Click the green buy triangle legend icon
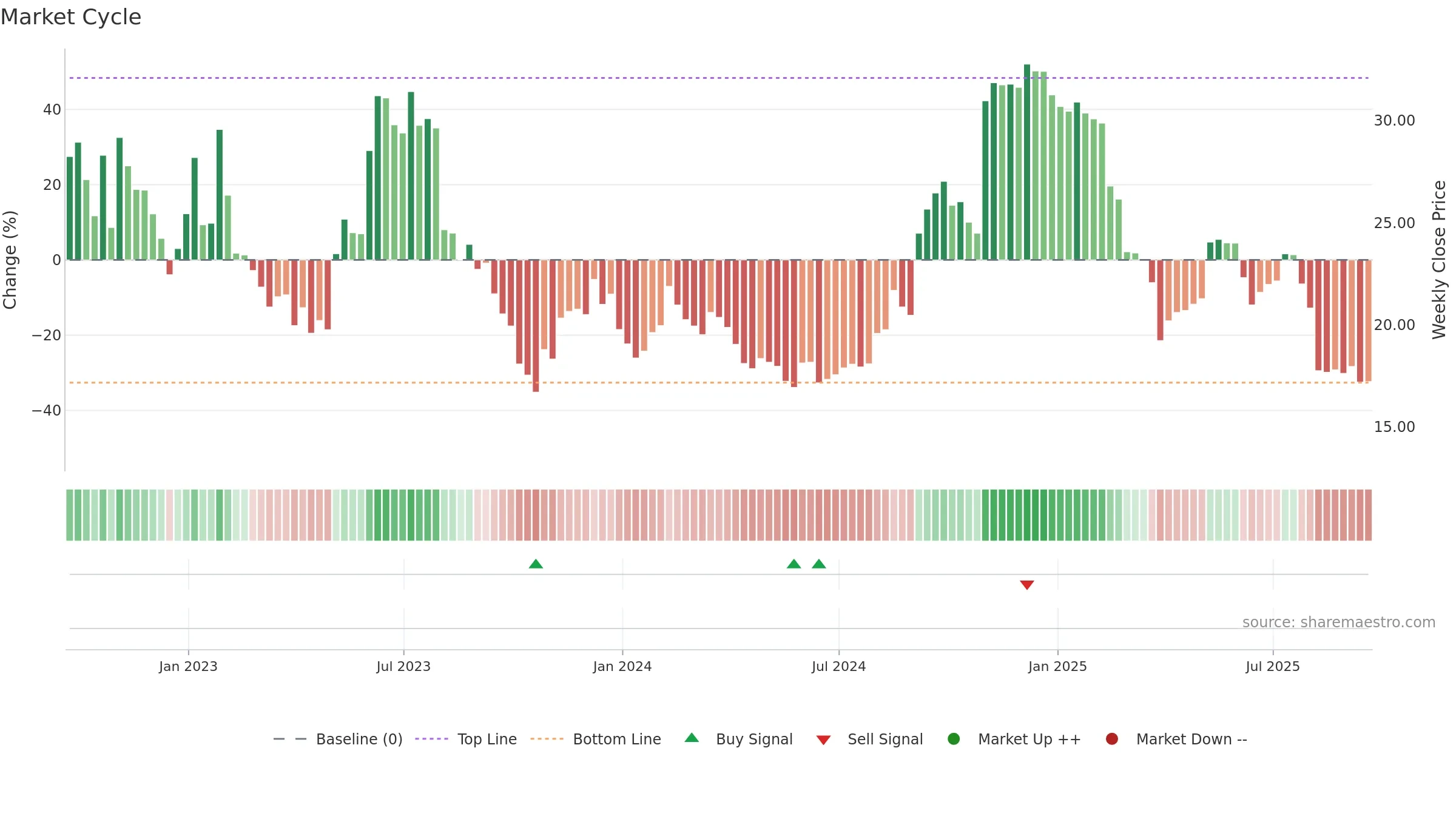The height and width of the screenshot is (819, 1456). 692,738
